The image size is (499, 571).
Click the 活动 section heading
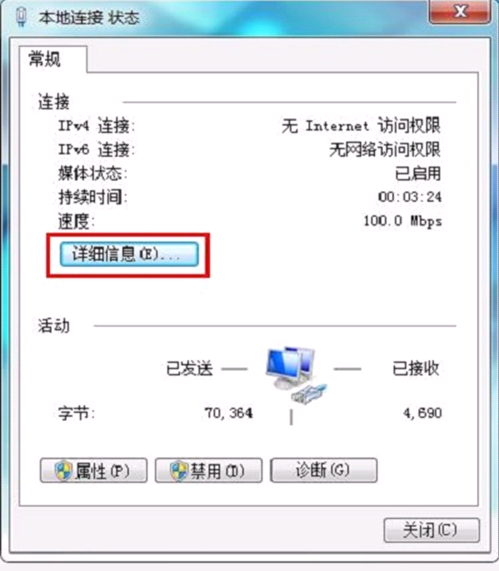(54, 326)
